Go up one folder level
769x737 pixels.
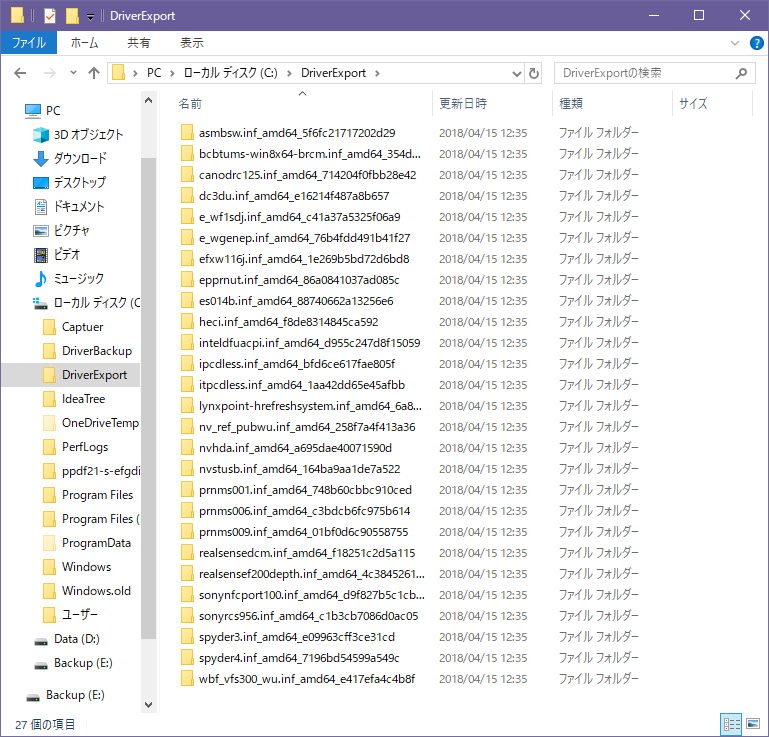[94, 73]
